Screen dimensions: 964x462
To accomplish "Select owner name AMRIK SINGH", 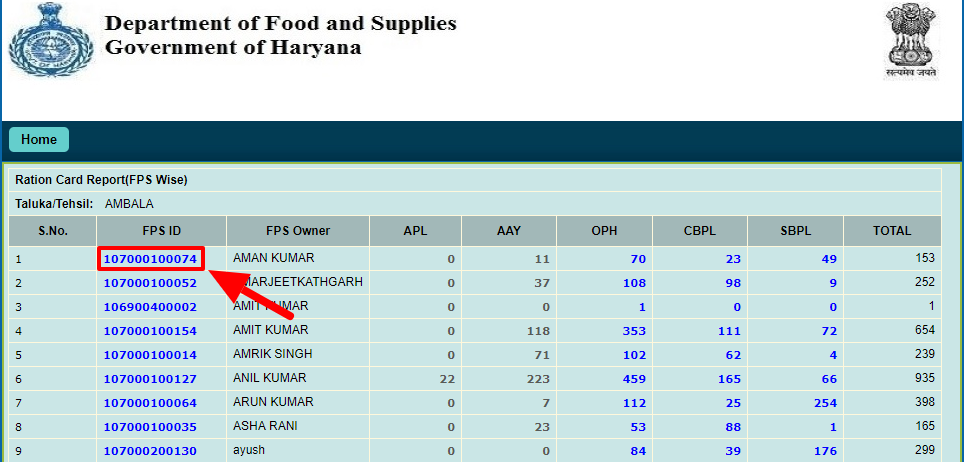I will [272, 354].
